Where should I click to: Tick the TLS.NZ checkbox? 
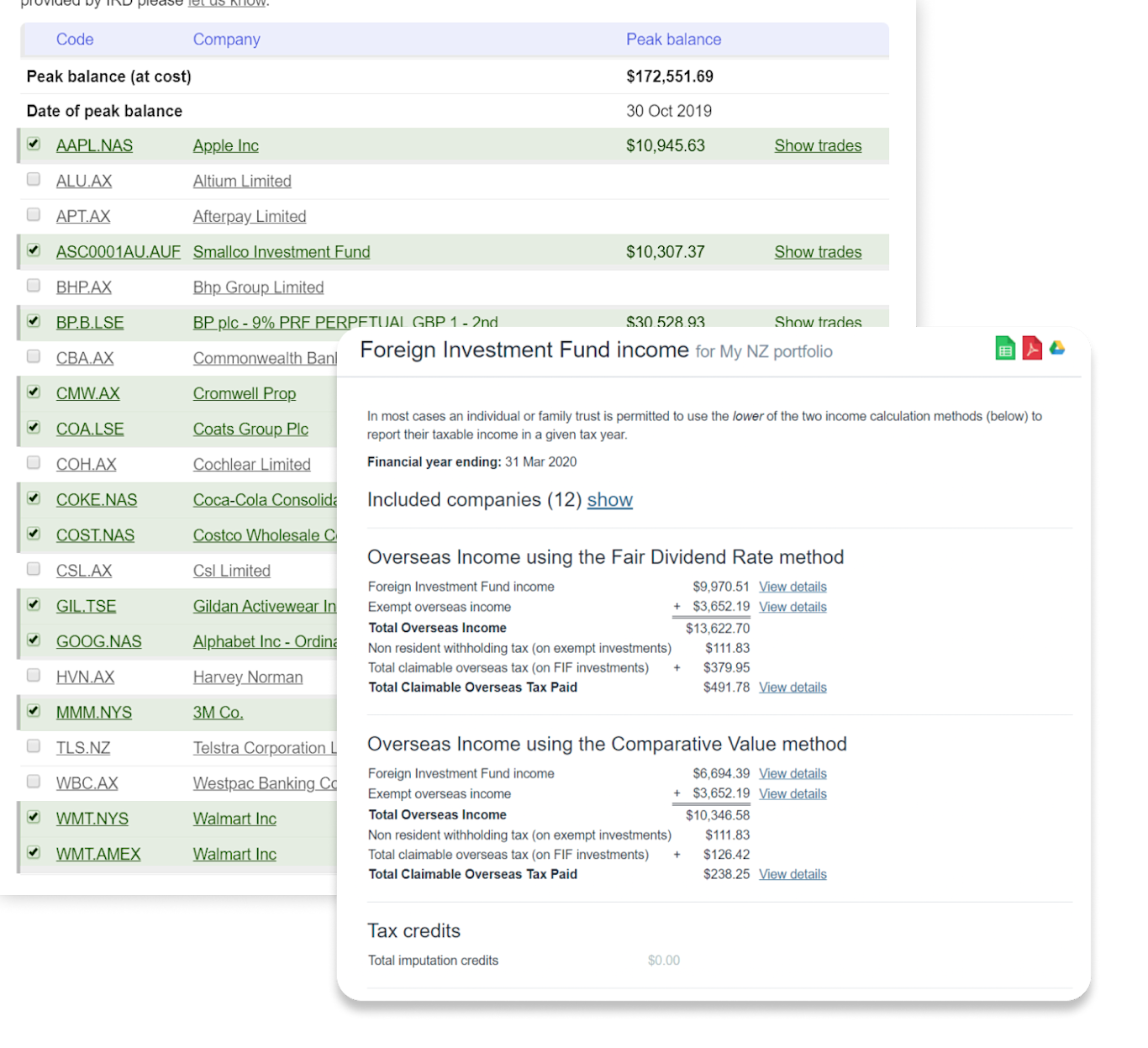(34, 745)
